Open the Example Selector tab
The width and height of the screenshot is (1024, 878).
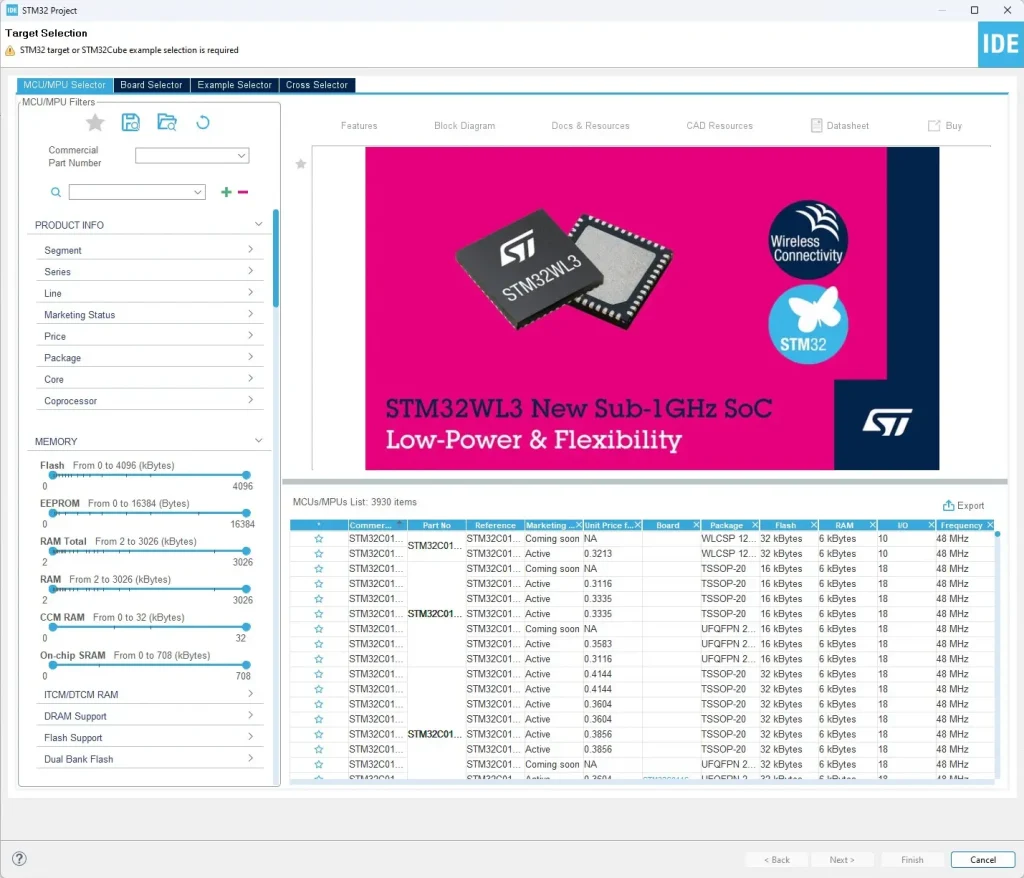coord(234,85)
